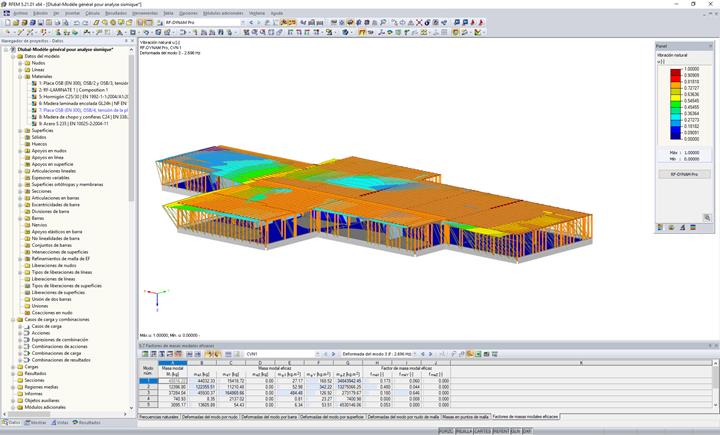Screen dimensions: 720x435
Task: Switch to Deformadas del modo por barra tab
Action: 269,417
